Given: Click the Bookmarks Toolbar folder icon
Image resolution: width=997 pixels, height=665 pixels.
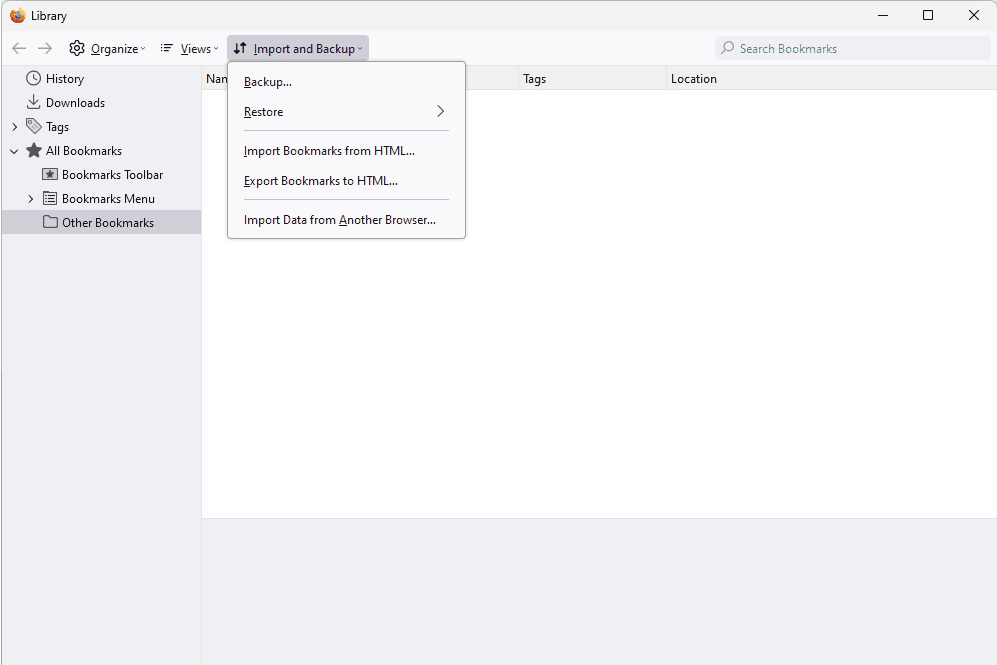Looking at the screenshot, I should point(50,174).
